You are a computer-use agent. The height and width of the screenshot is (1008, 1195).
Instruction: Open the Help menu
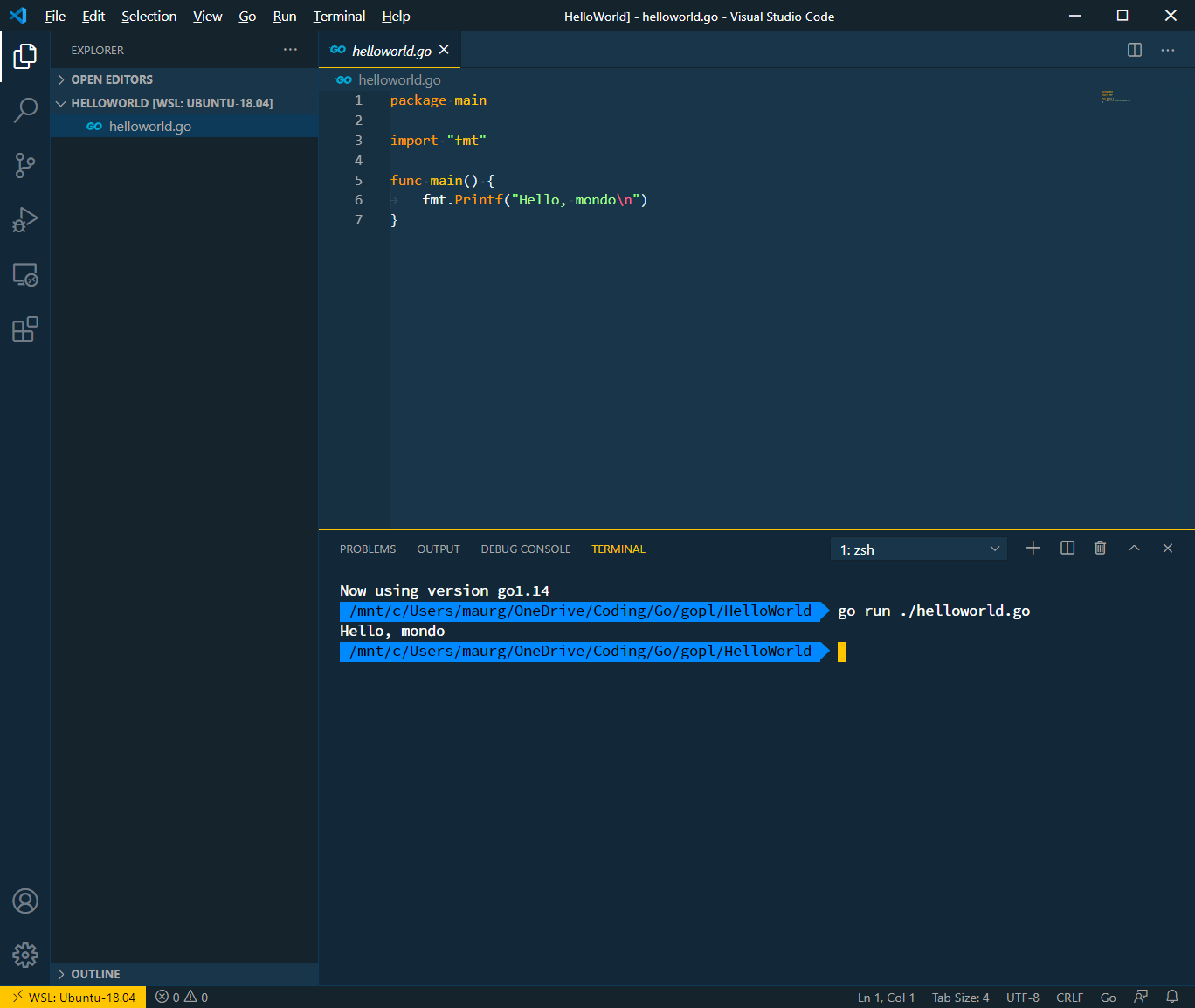click(x=396, y=16)
